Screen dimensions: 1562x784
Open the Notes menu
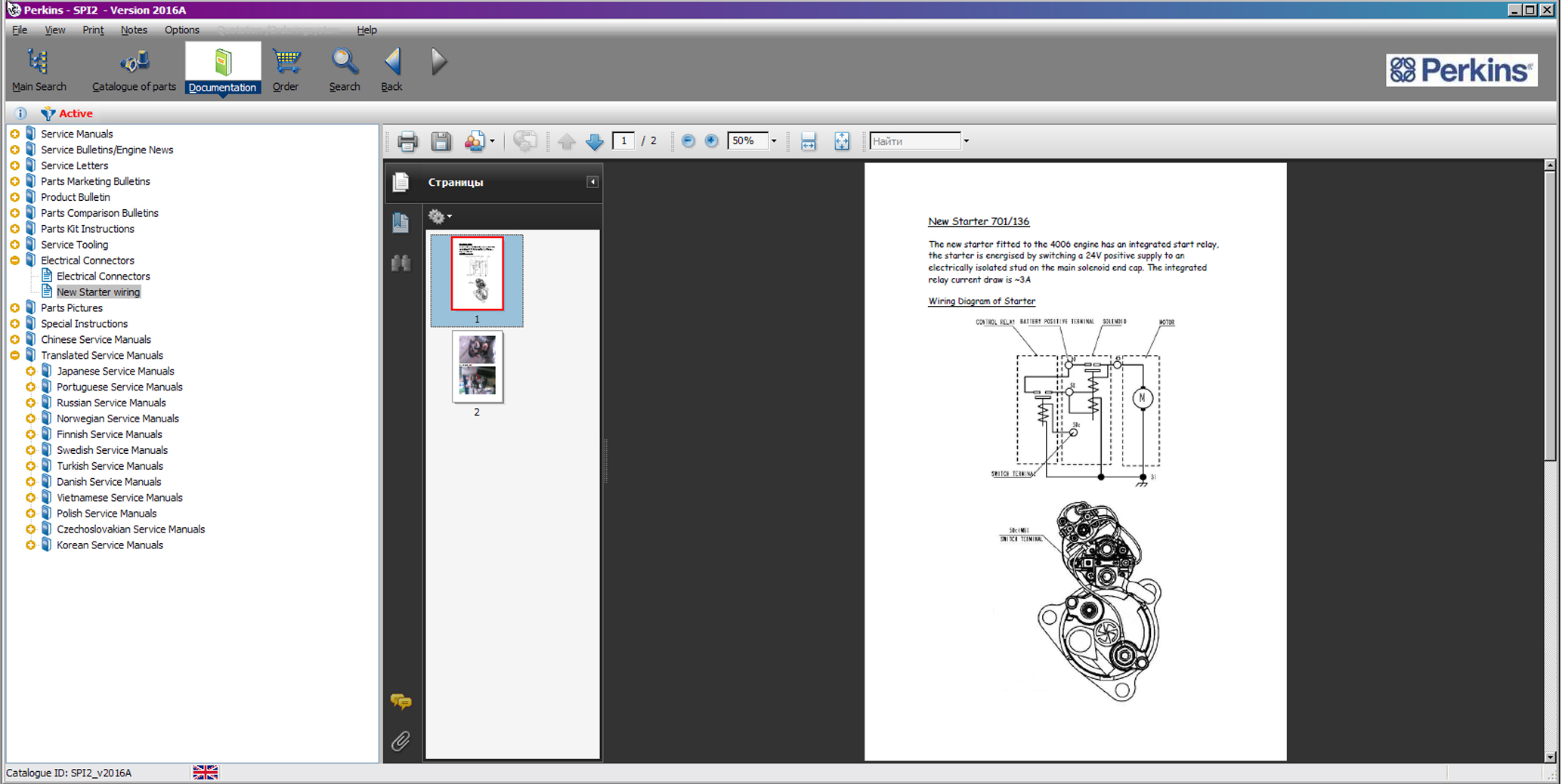(x=134, y=30)
